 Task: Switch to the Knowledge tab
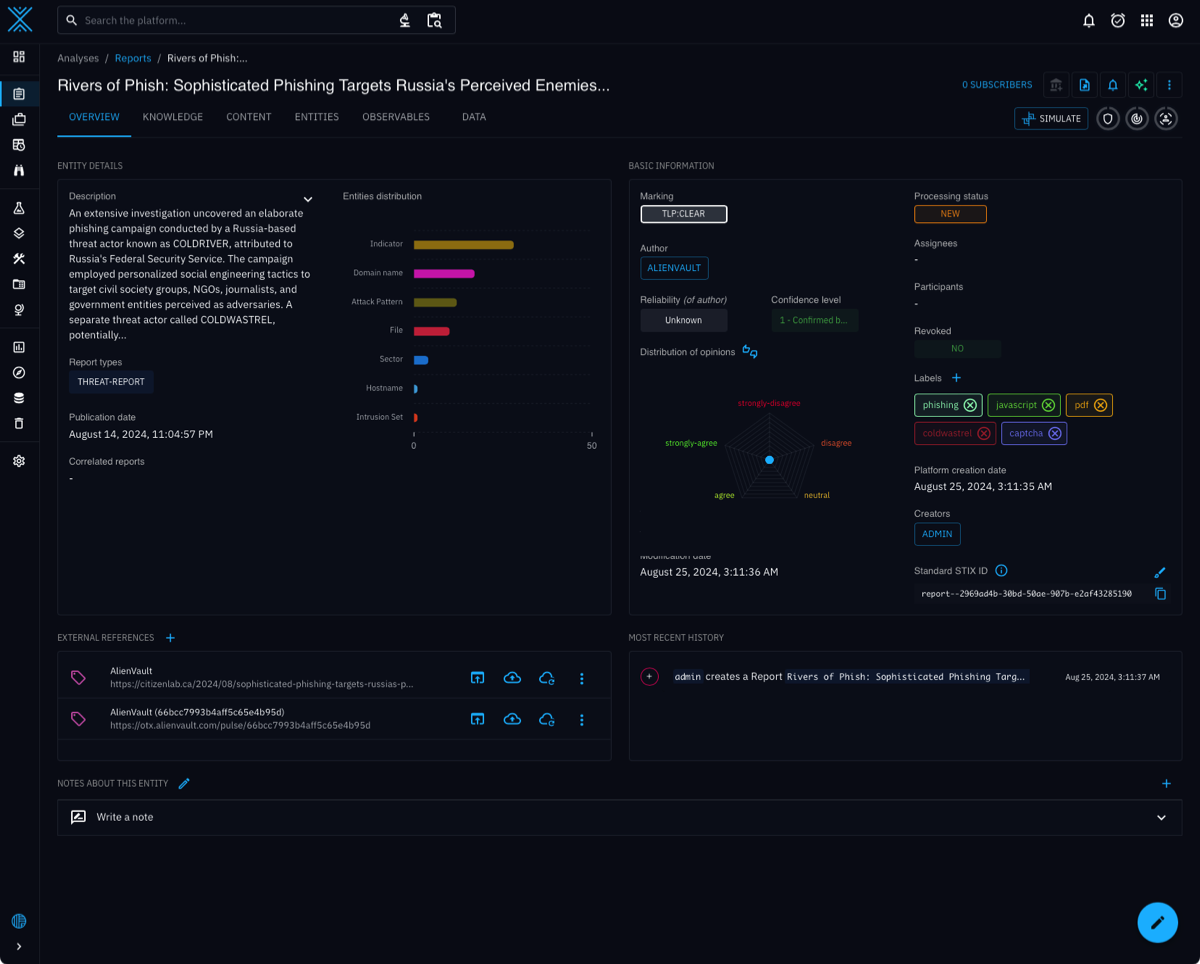(172, 117)
